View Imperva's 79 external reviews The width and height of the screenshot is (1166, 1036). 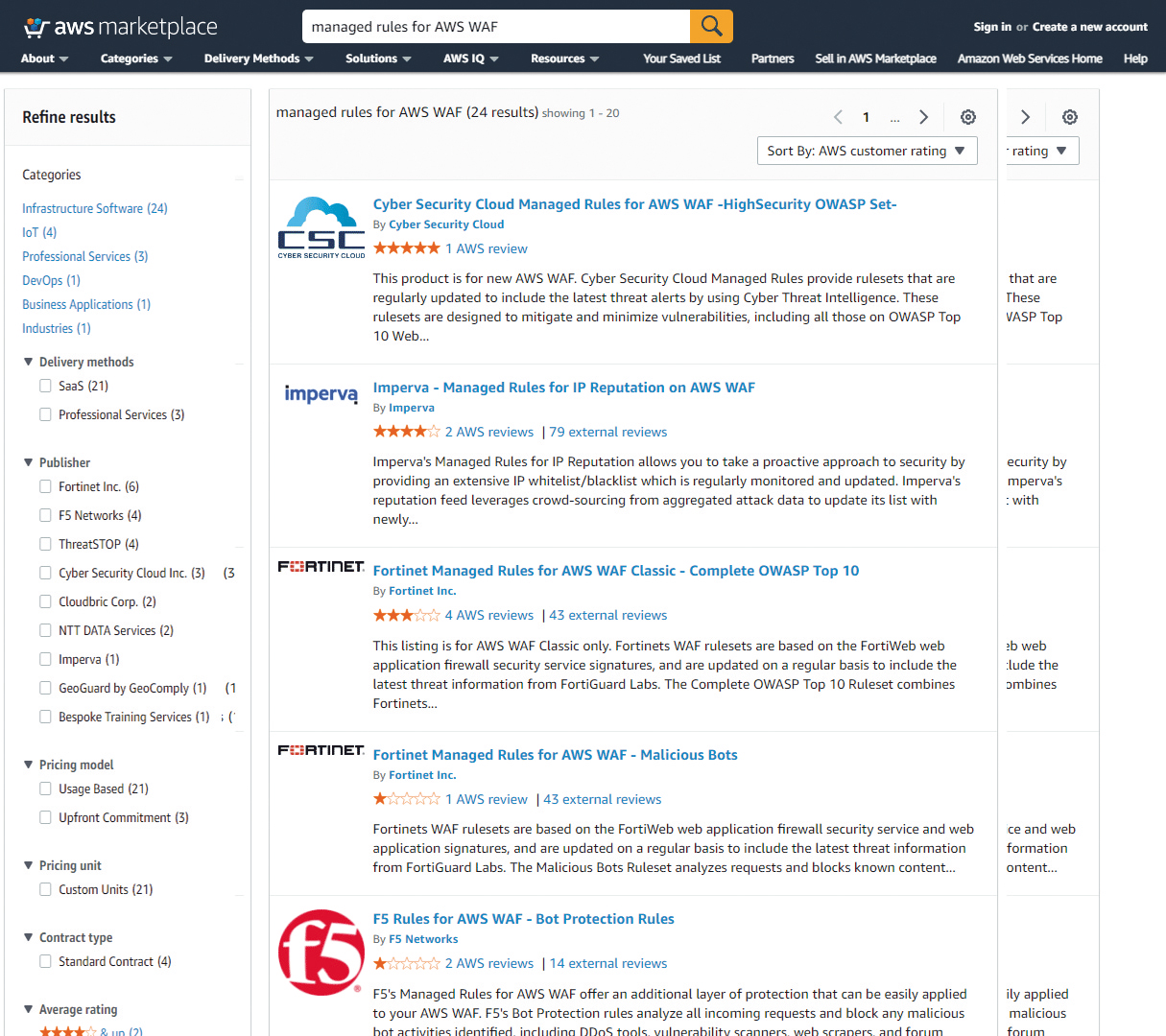click(x=607, y=432)
